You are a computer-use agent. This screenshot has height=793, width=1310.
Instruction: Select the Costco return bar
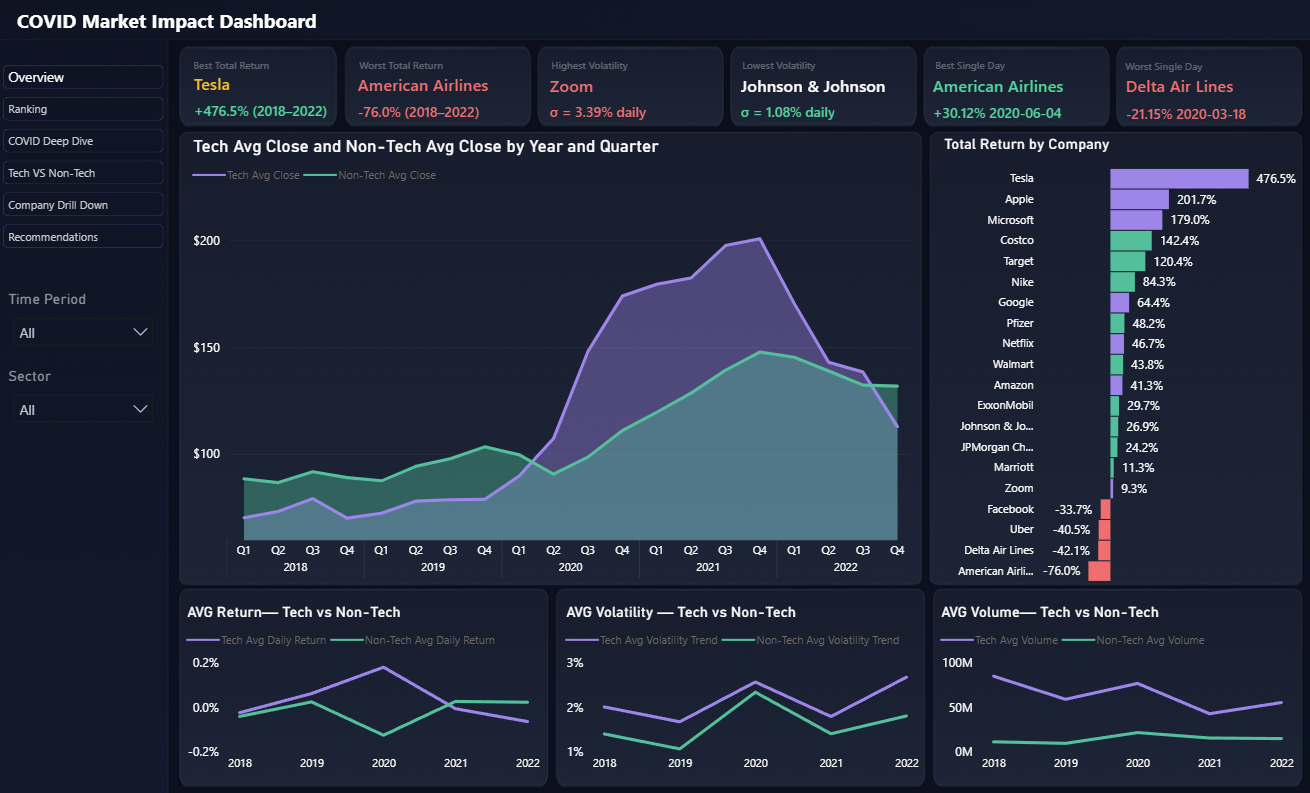(x=1131, y=241)
